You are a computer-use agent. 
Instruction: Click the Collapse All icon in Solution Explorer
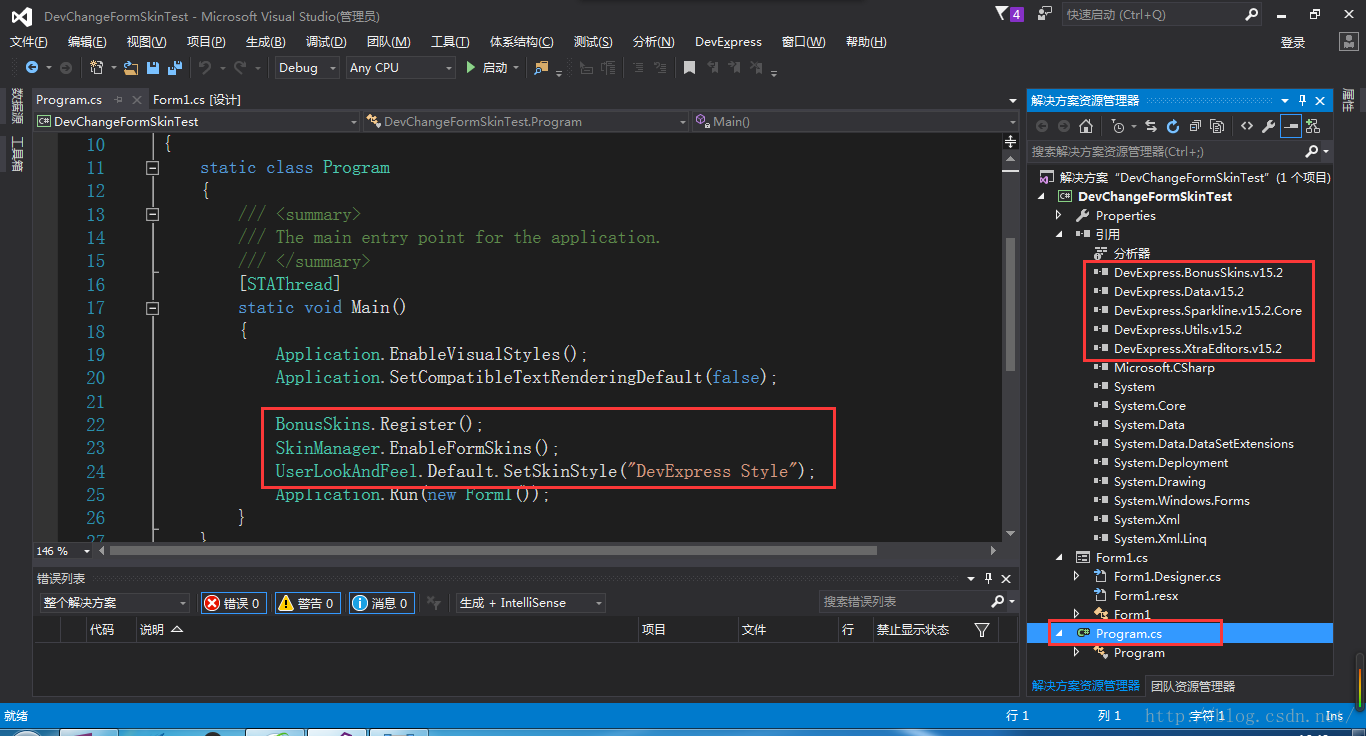[x=1195, y=126]
